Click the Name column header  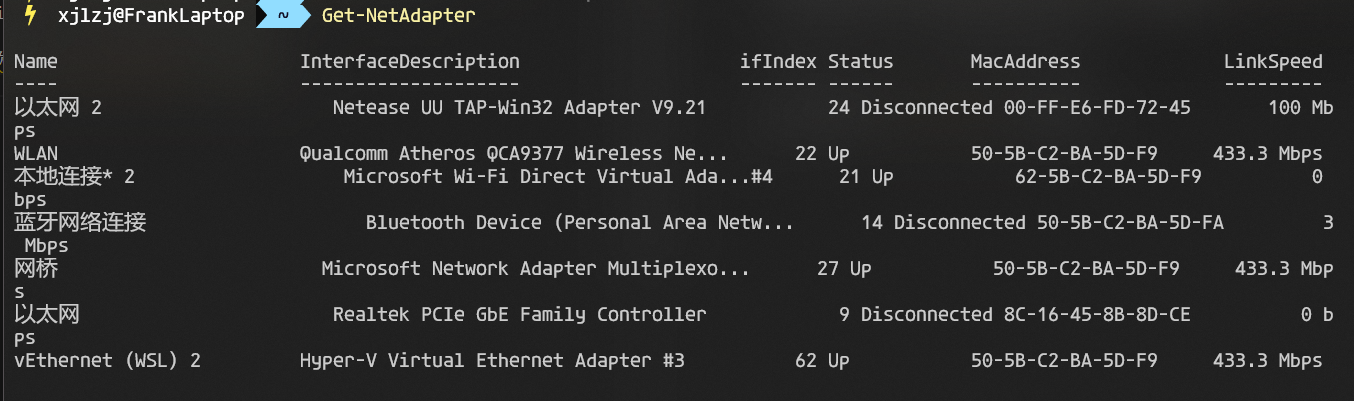[36, 62]
